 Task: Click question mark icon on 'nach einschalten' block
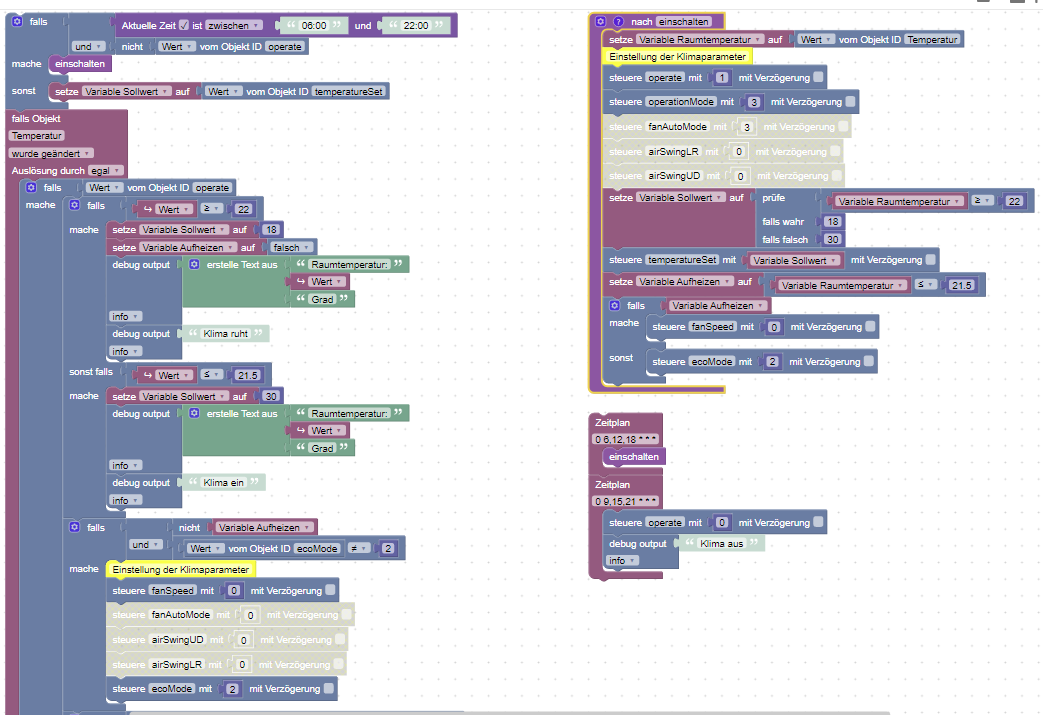click(619, 21)
